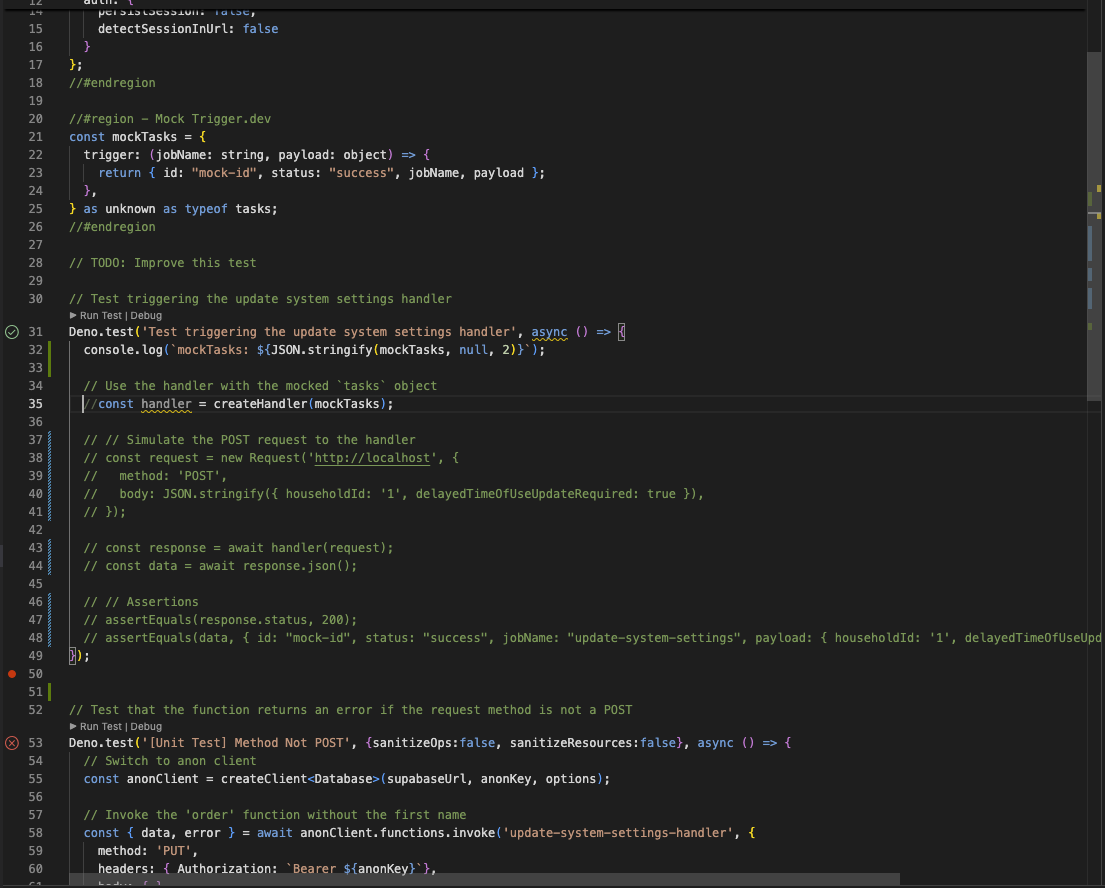Click '//#endregion' on line 18
Screen dimensions: 1105x888
point(112,83)
